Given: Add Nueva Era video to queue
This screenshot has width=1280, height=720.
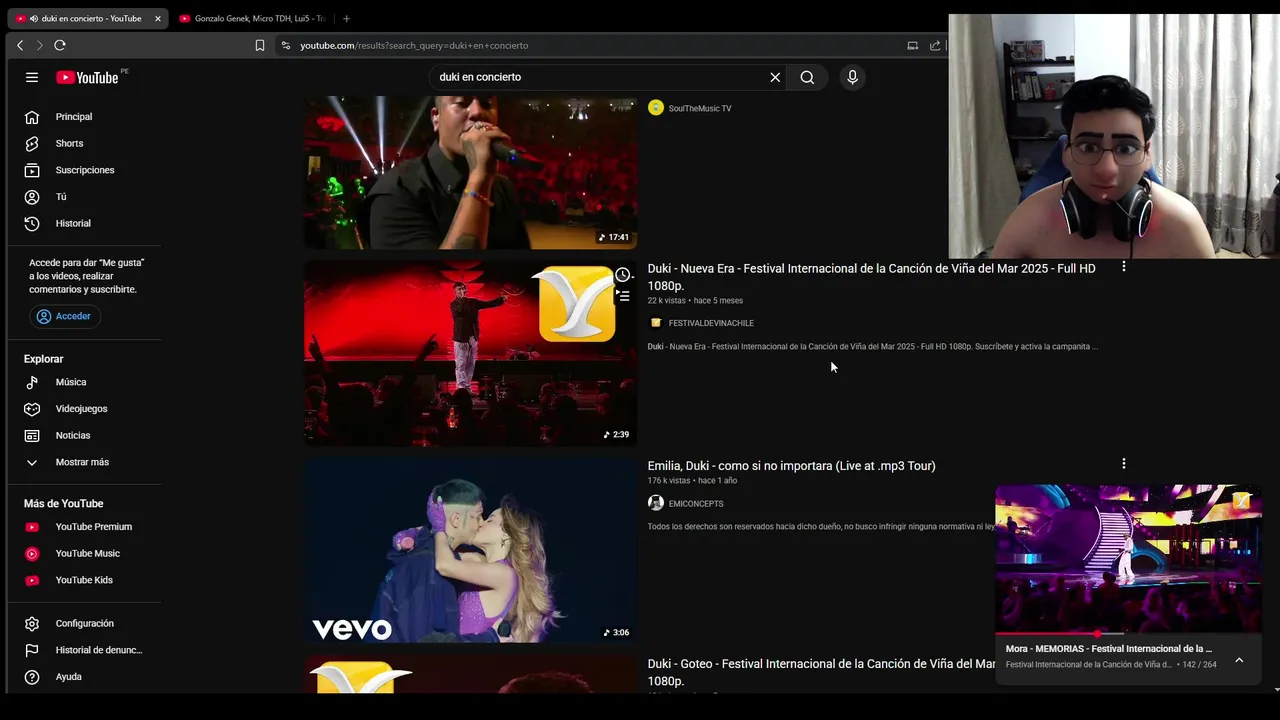Looking at the screenshot, I should click(x=623, y=296).
